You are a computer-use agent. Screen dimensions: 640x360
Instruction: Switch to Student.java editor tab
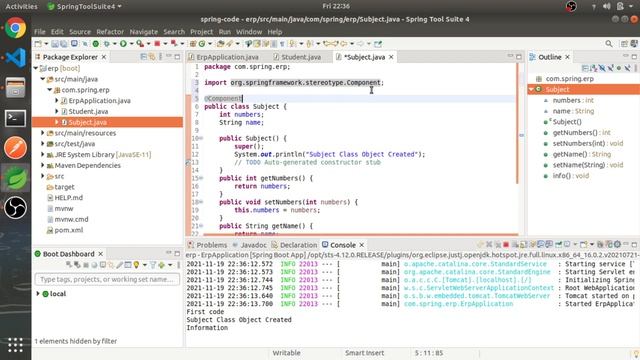[x=297, y=57]
